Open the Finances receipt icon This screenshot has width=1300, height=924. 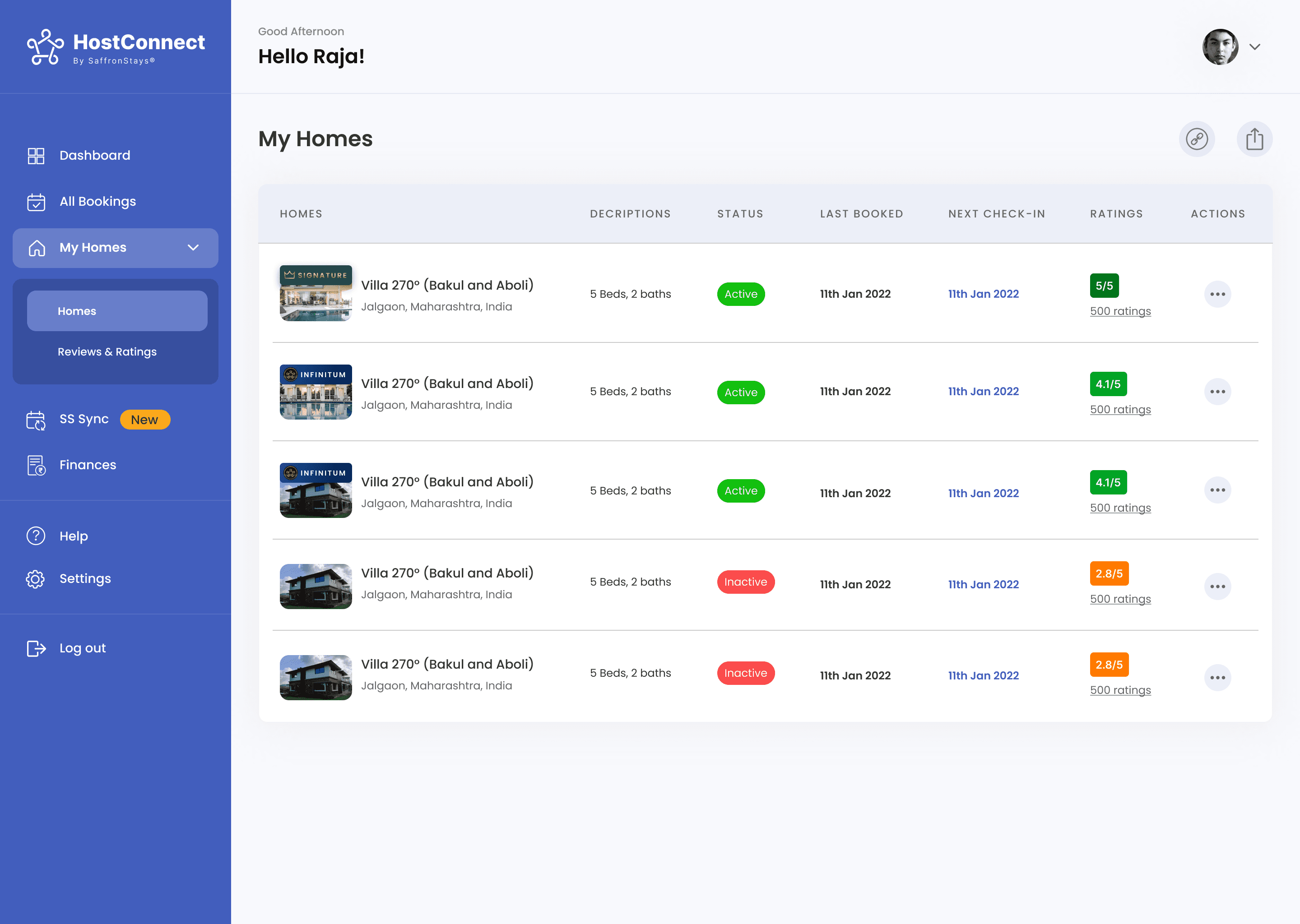click(x=36, y=466)
